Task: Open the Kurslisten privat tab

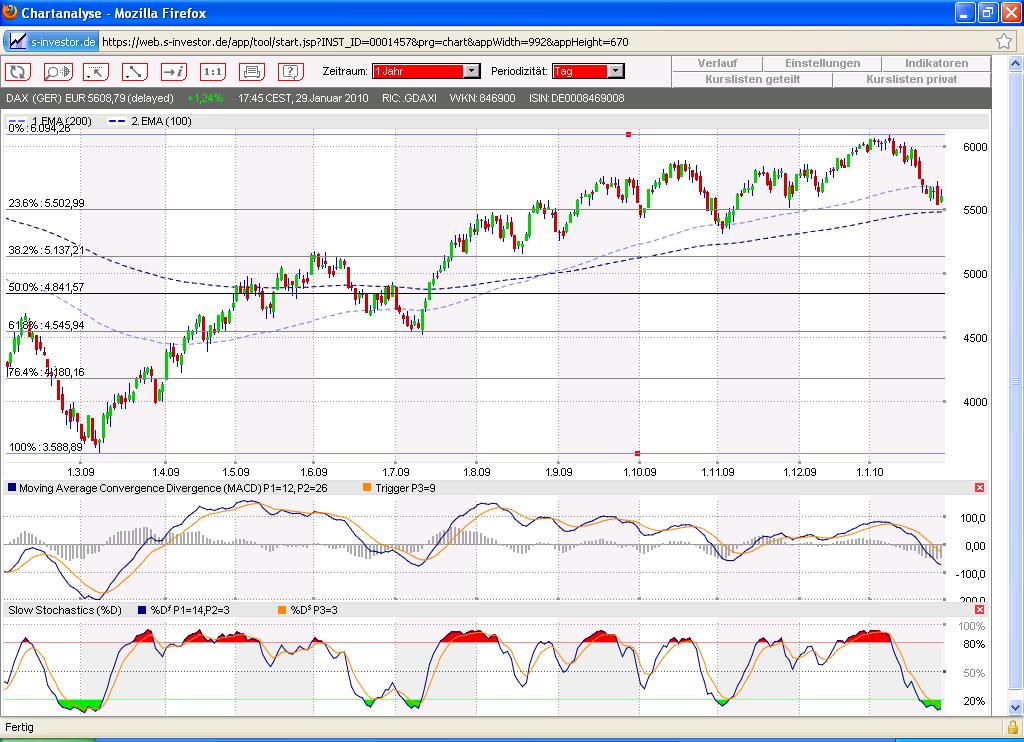Action: (x=912, y=79)
